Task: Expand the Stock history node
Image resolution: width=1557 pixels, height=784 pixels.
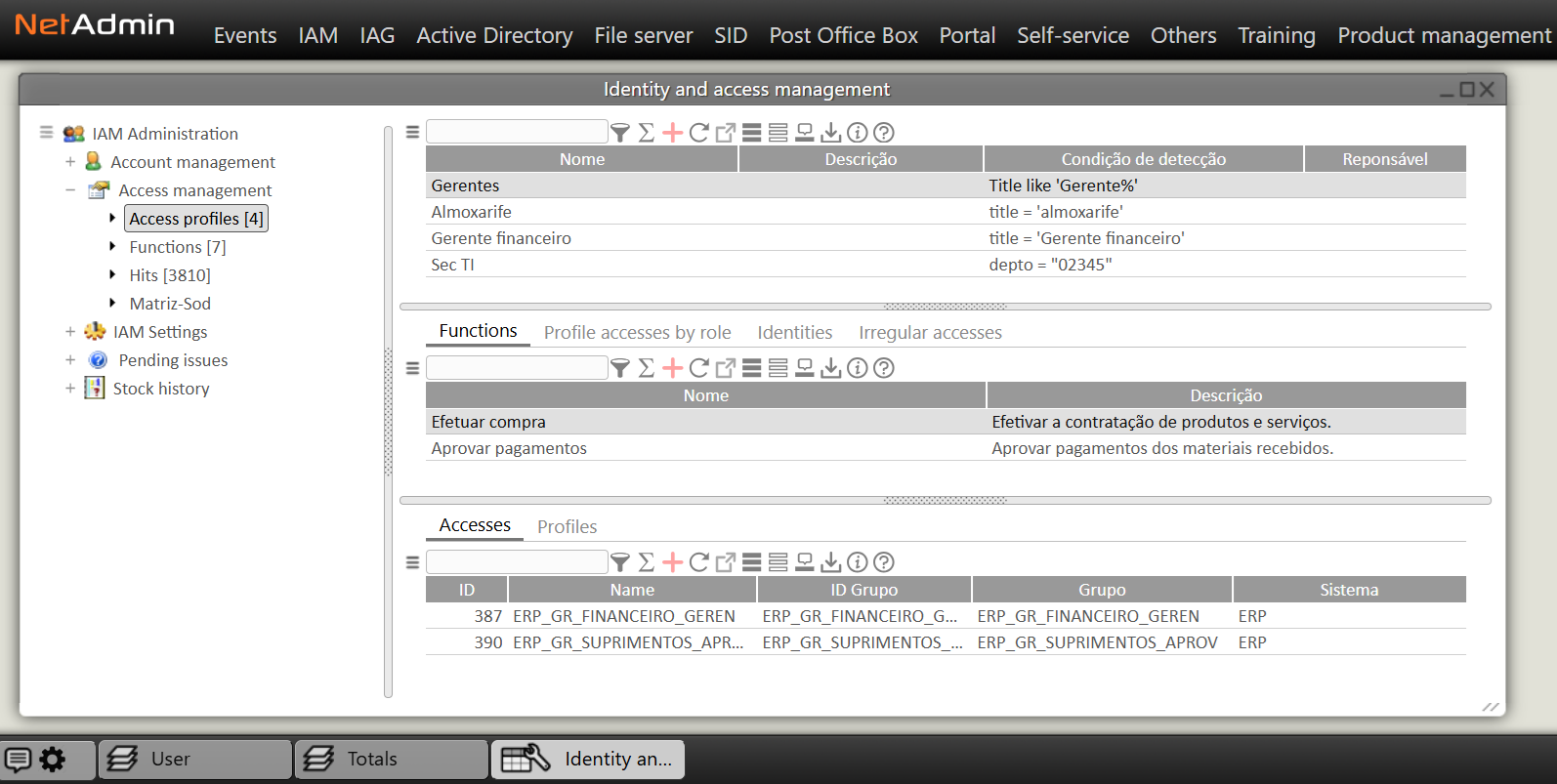Action: pos(70,389)
